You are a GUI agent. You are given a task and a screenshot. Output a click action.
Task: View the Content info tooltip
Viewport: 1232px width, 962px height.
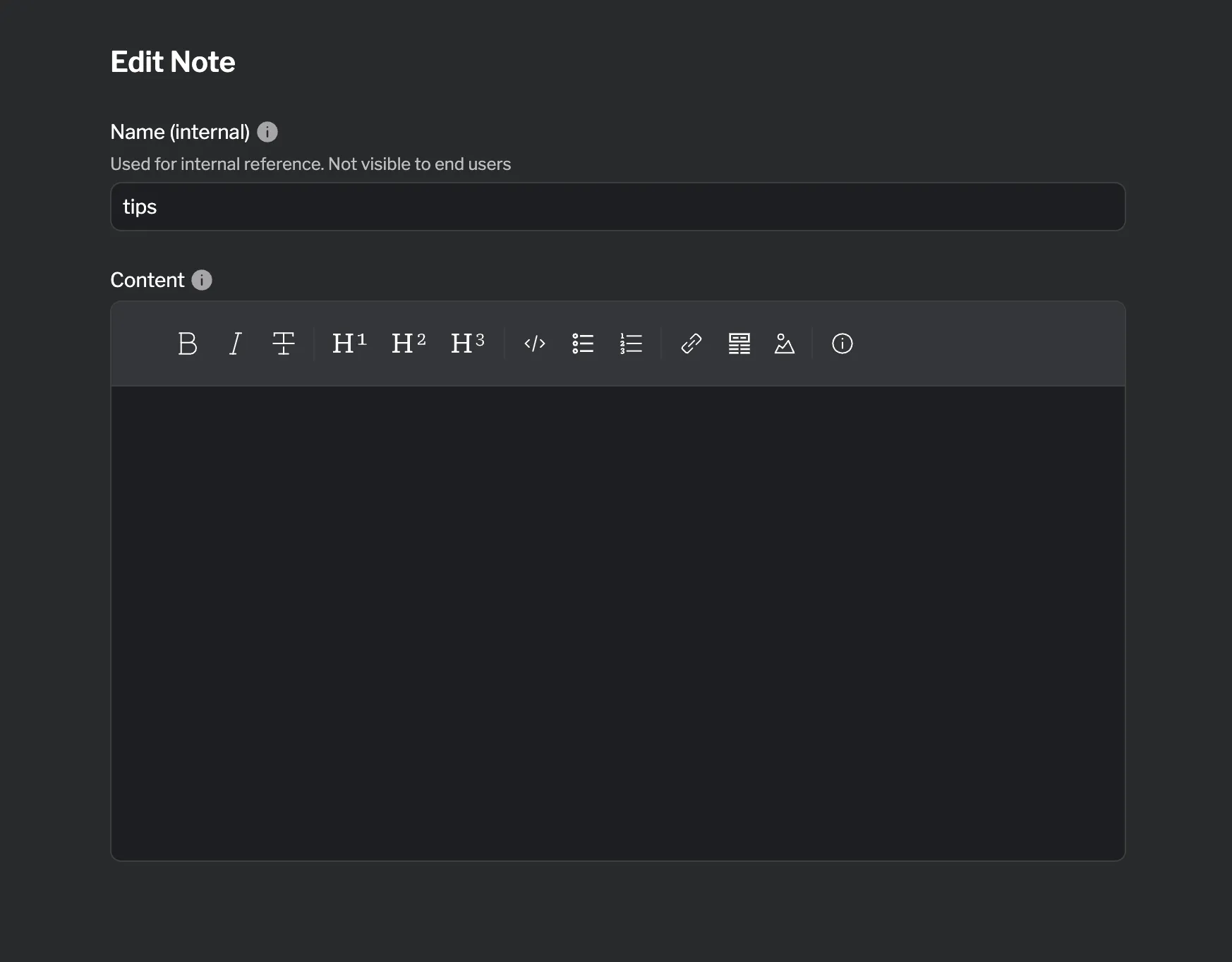point(202,280)
